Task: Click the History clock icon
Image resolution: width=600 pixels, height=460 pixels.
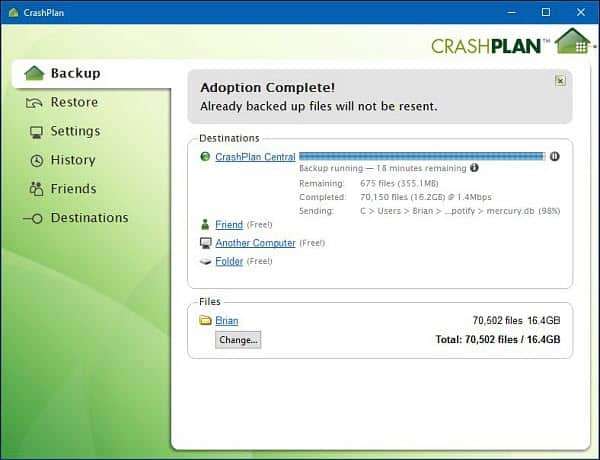Action: (37, 161)
